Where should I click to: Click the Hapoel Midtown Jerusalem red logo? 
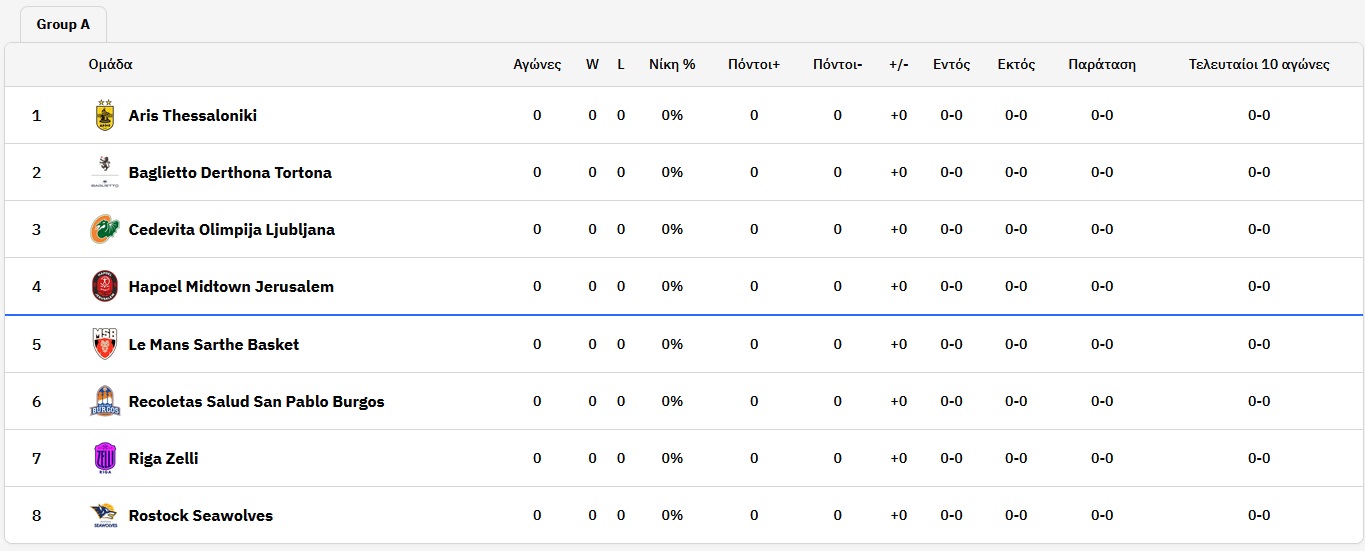coord(104,287)
